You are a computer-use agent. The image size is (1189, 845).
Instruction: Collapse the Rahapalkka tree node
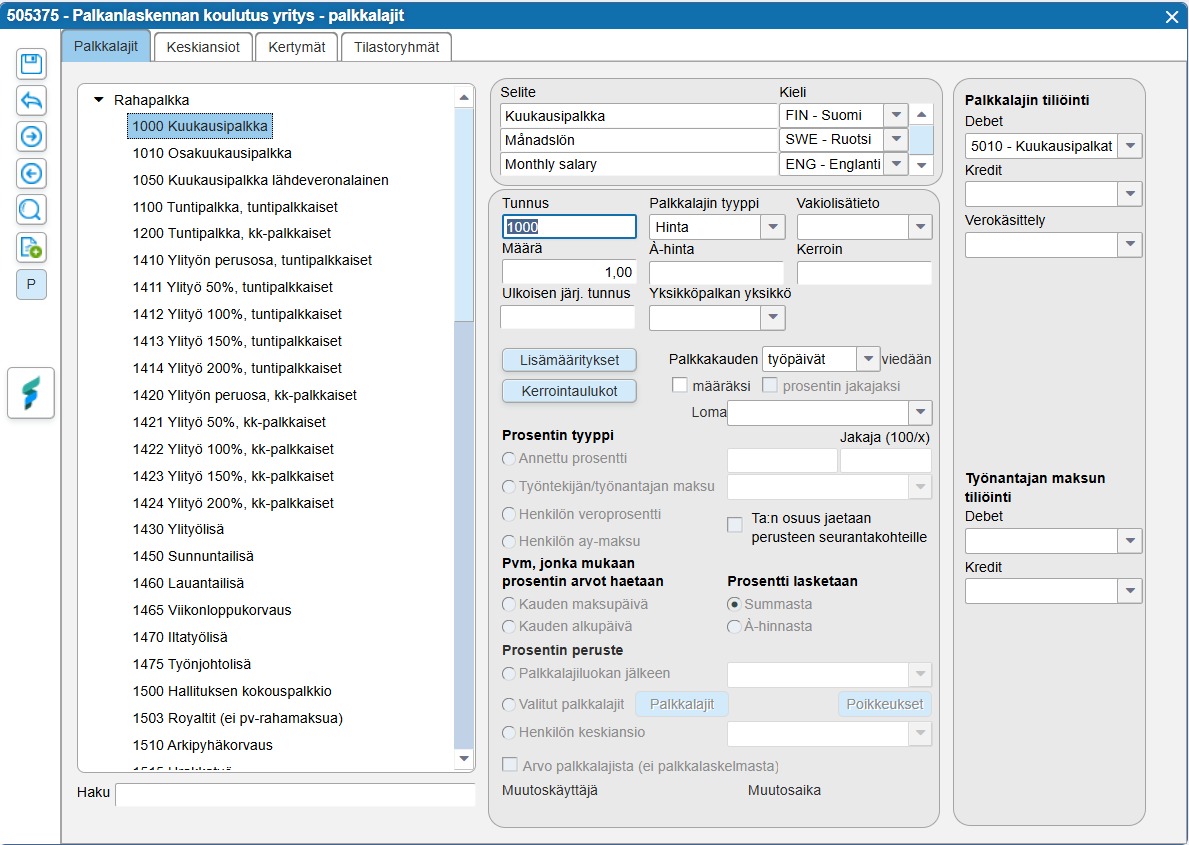click(x=99, y=99)
